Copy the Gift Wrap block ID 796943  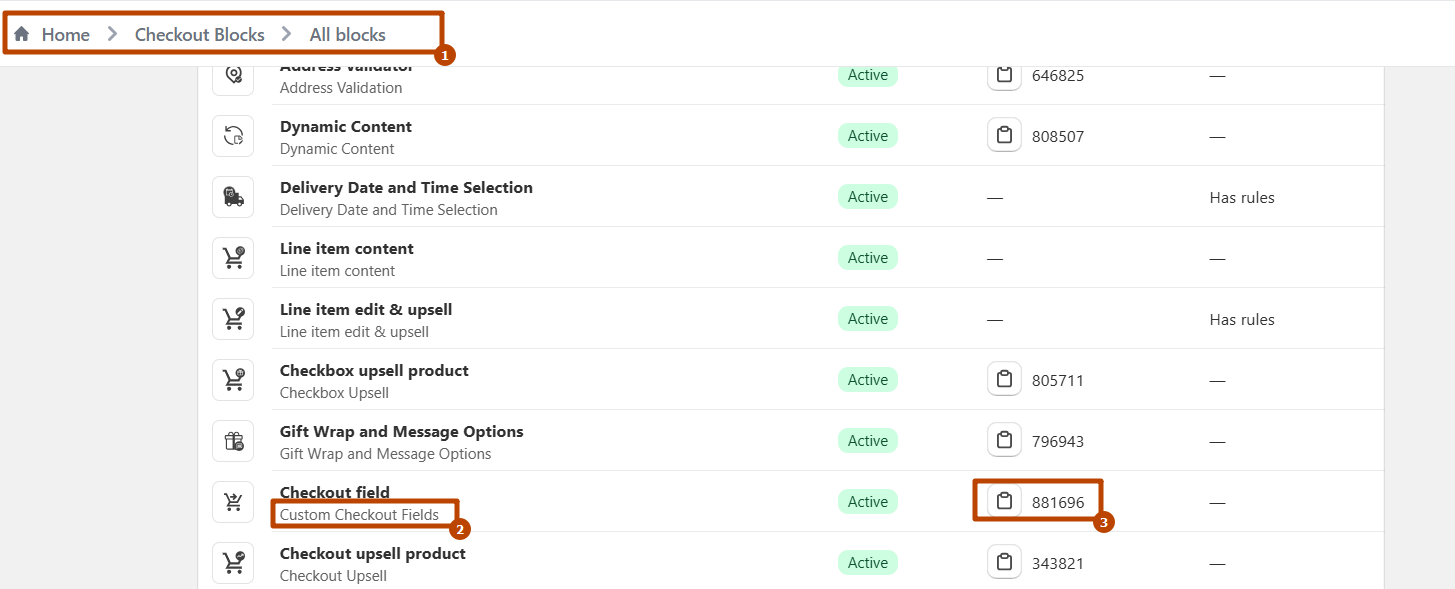point(1004,441)
